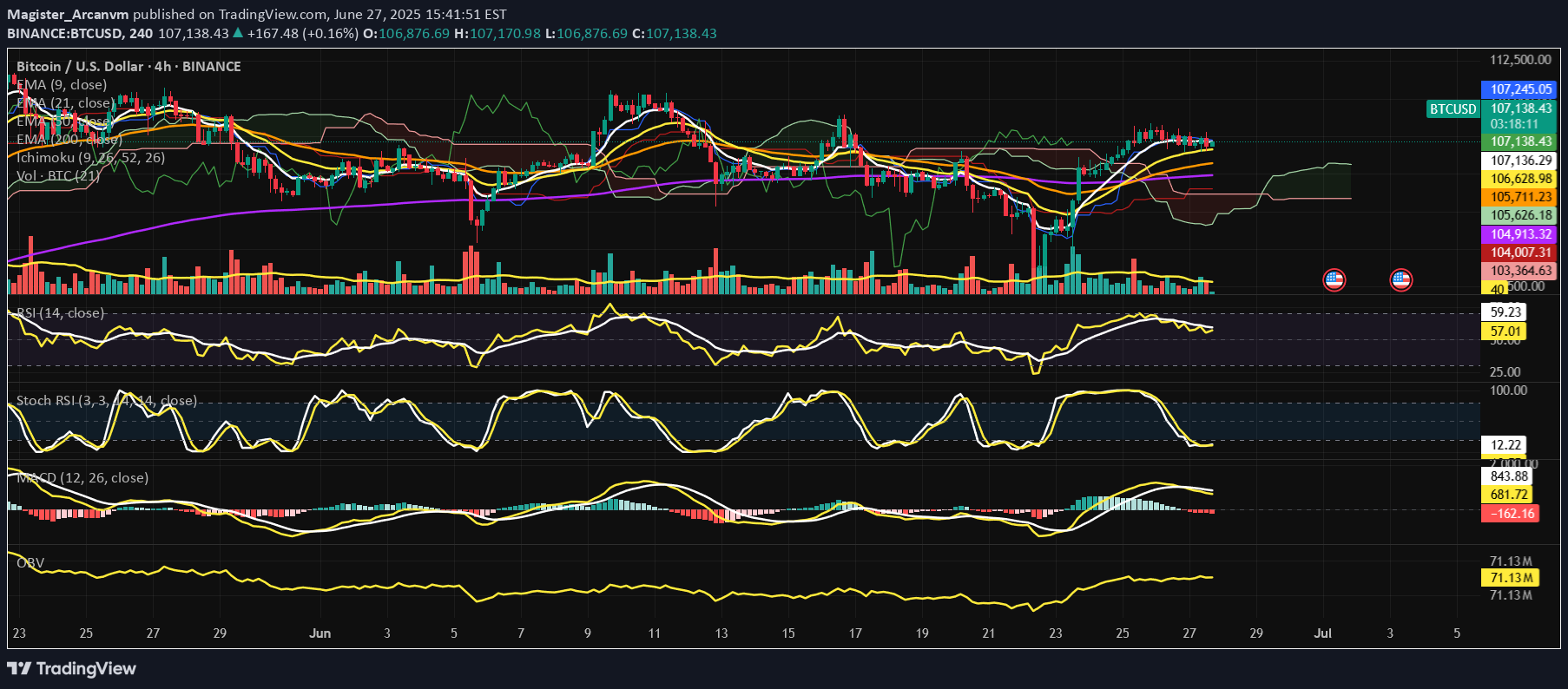Click date 17 on the time axis
The width and height of the screenshot is (1568, 689).
[855, 633]
